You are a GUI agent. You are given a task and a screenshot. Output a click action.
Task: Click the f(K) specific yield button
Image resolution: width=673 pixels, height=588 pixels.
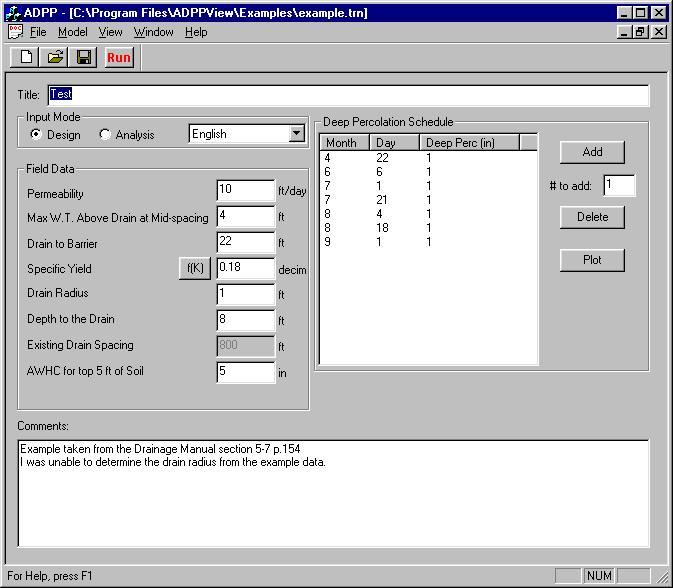(x=194, y=268)
